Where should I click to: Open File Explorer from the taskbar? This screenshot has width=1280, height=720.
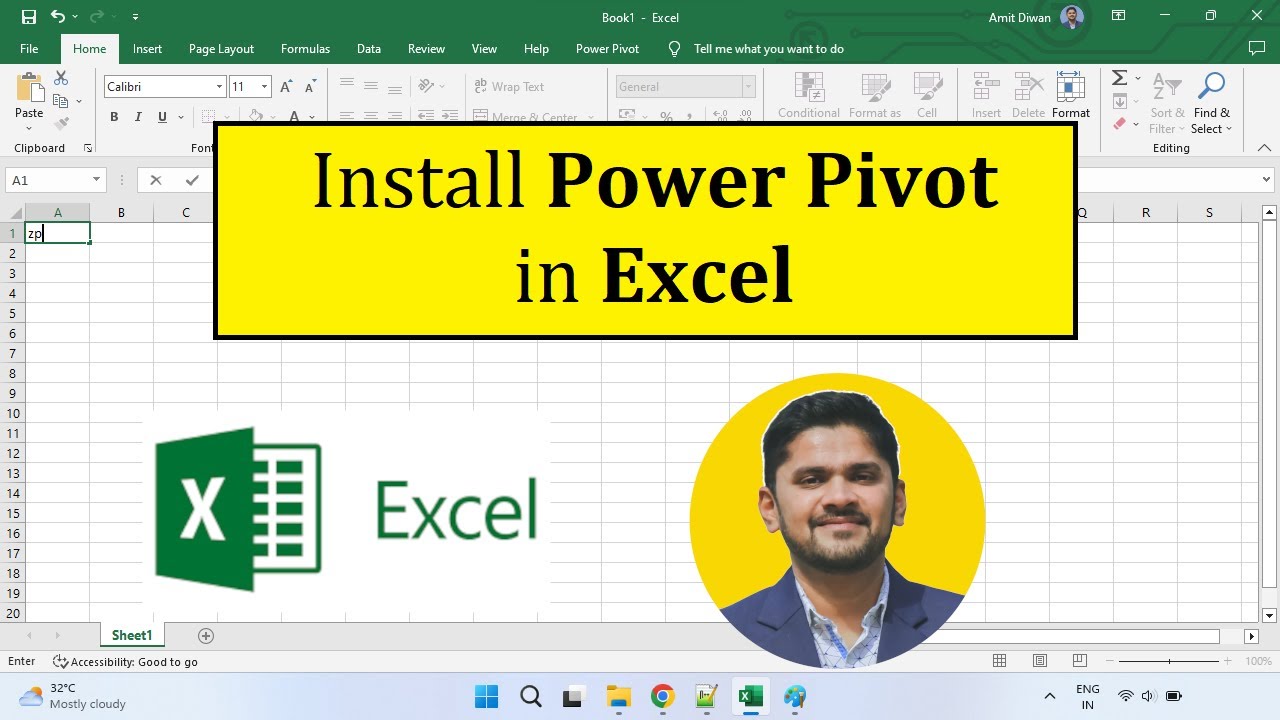click(618, 696)
